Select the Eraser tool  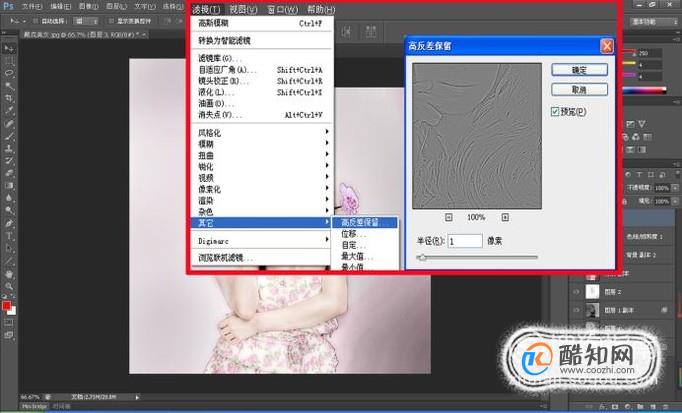click(9, 173)
